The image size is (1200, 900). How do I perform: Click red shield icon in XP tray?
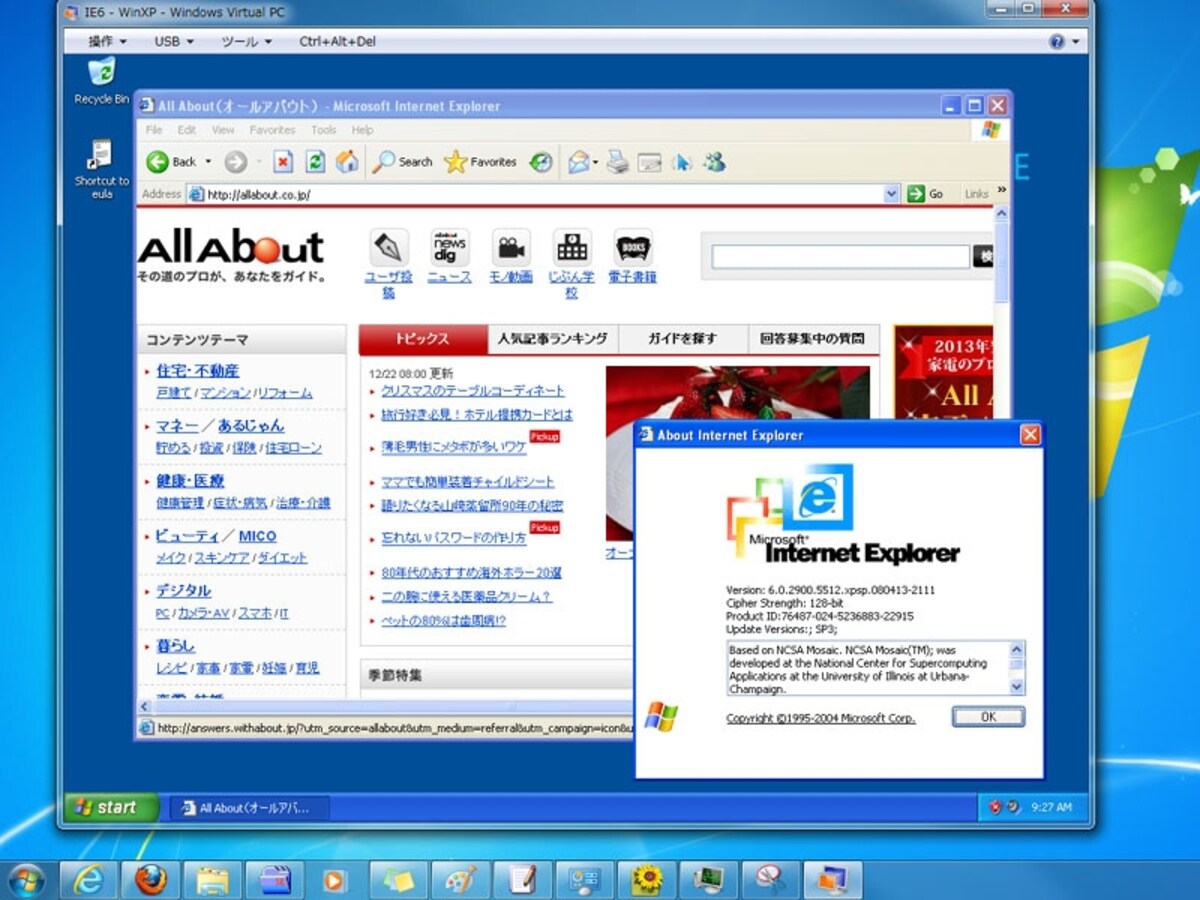tap(995, 807)
